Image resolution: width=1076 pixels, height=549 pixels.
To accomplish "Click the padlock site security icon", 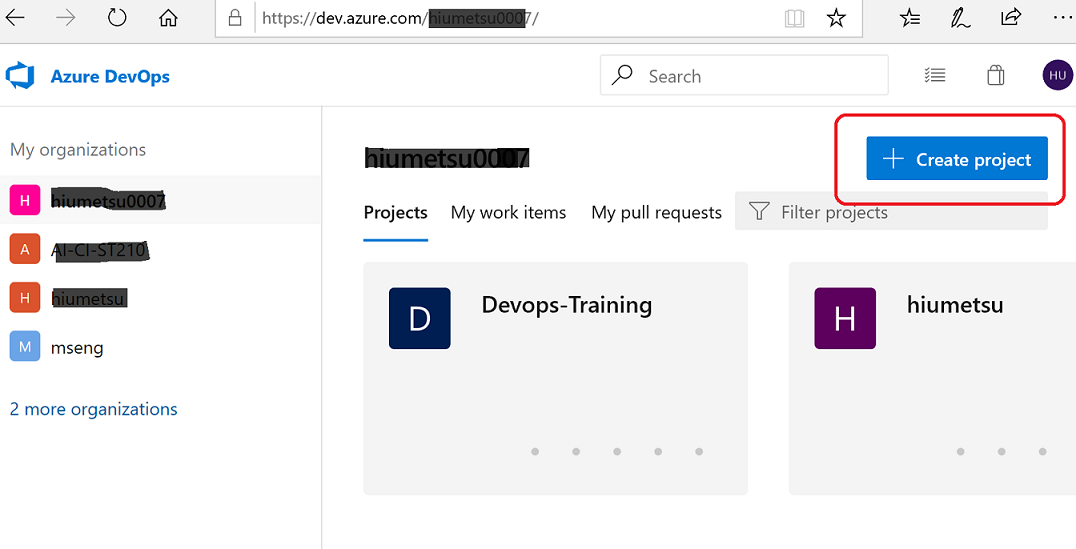I will (x=235, y=18).
